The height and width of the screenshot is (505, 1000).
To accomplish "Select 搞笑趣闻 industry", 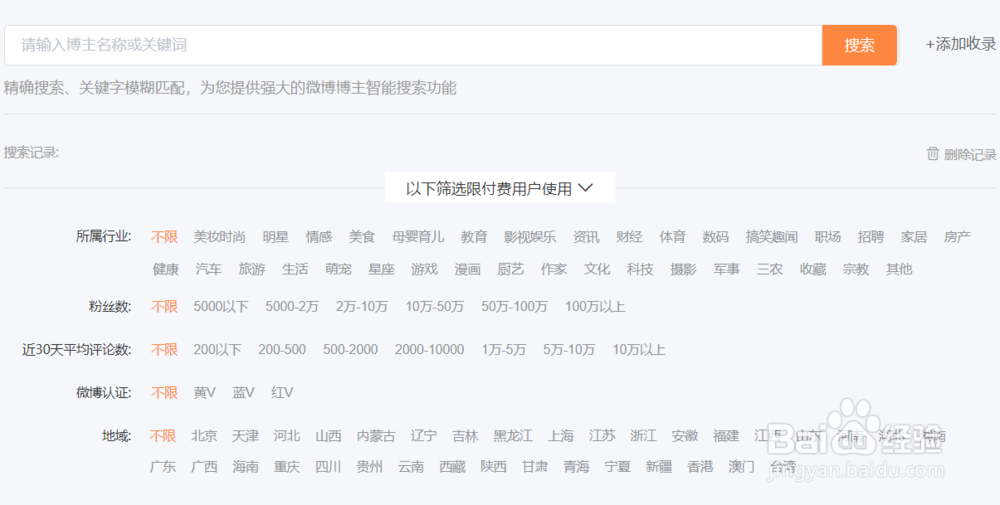I will pos(772,237).
